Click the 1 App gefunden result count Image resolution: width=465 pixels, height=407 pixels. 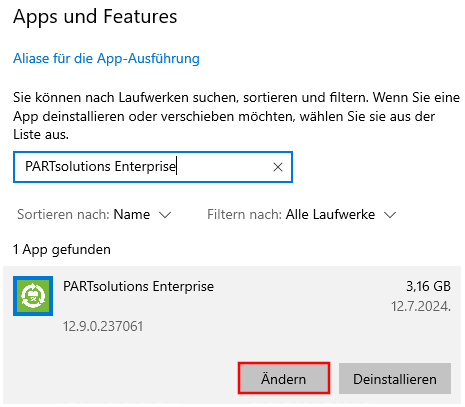coord(62,249)
